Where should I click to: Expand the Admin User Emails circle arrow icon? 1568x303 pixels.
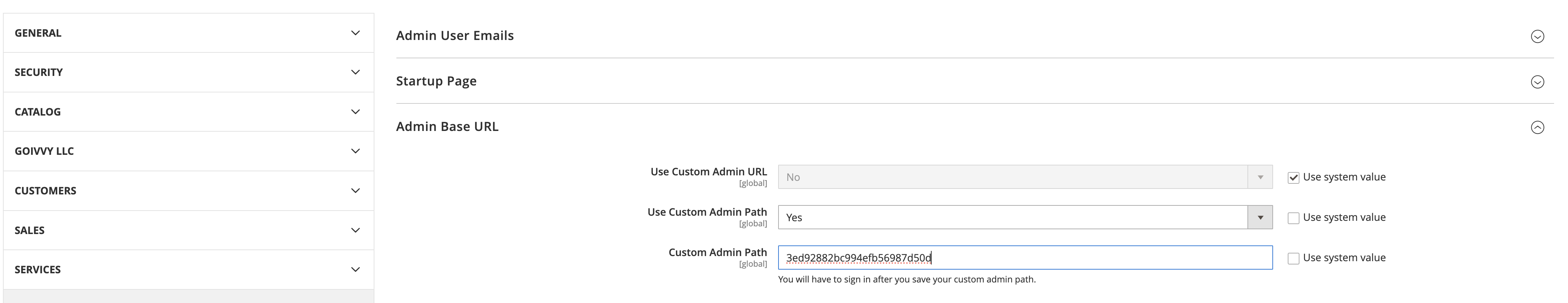[x=1537, y=37]
